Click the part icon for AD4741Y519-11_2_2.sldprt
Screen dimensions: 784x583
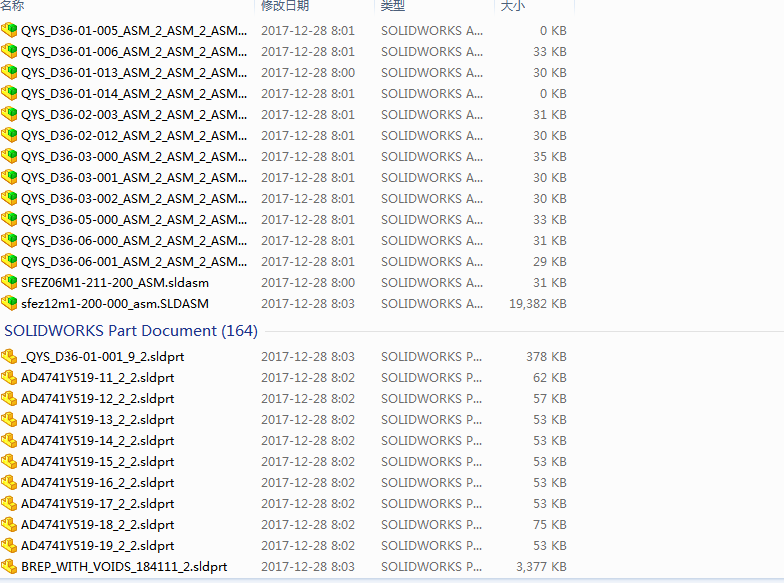9,378
